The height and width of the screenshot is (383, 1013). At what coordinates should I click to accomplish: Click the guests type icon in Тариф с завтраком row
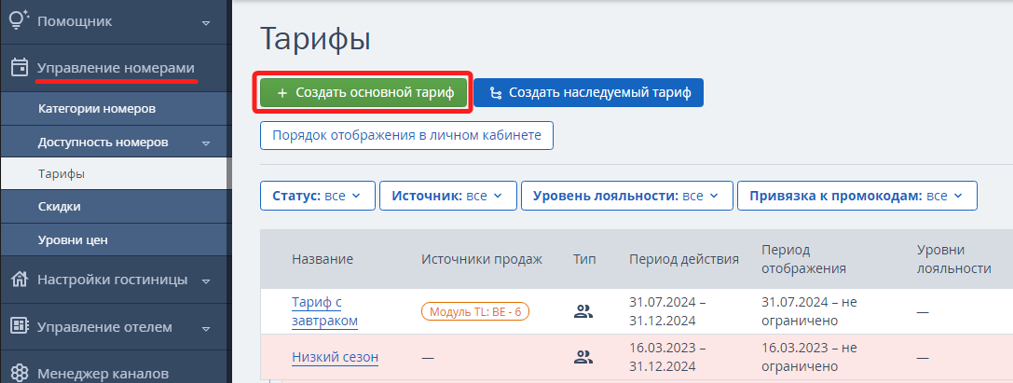[583, 312]
